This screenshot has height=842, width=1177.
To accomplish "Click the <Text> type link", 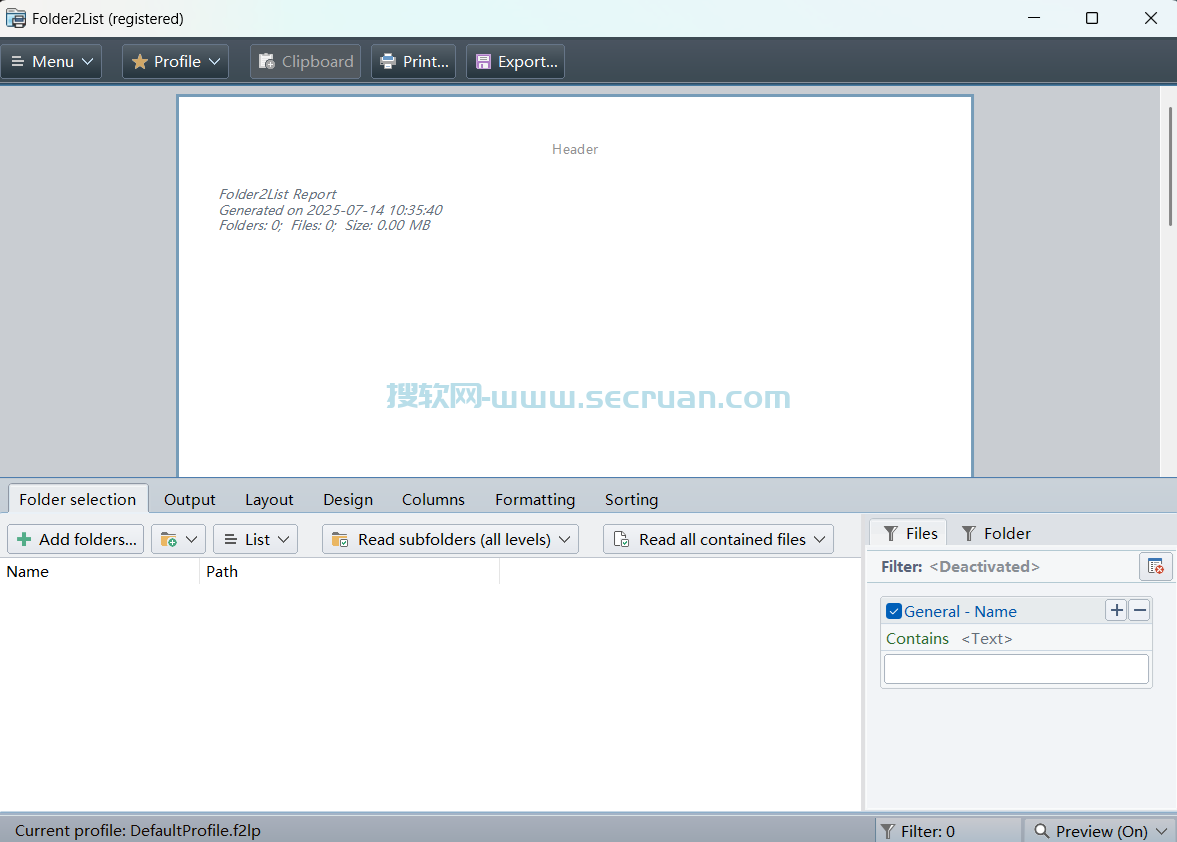I will (986, 639).
